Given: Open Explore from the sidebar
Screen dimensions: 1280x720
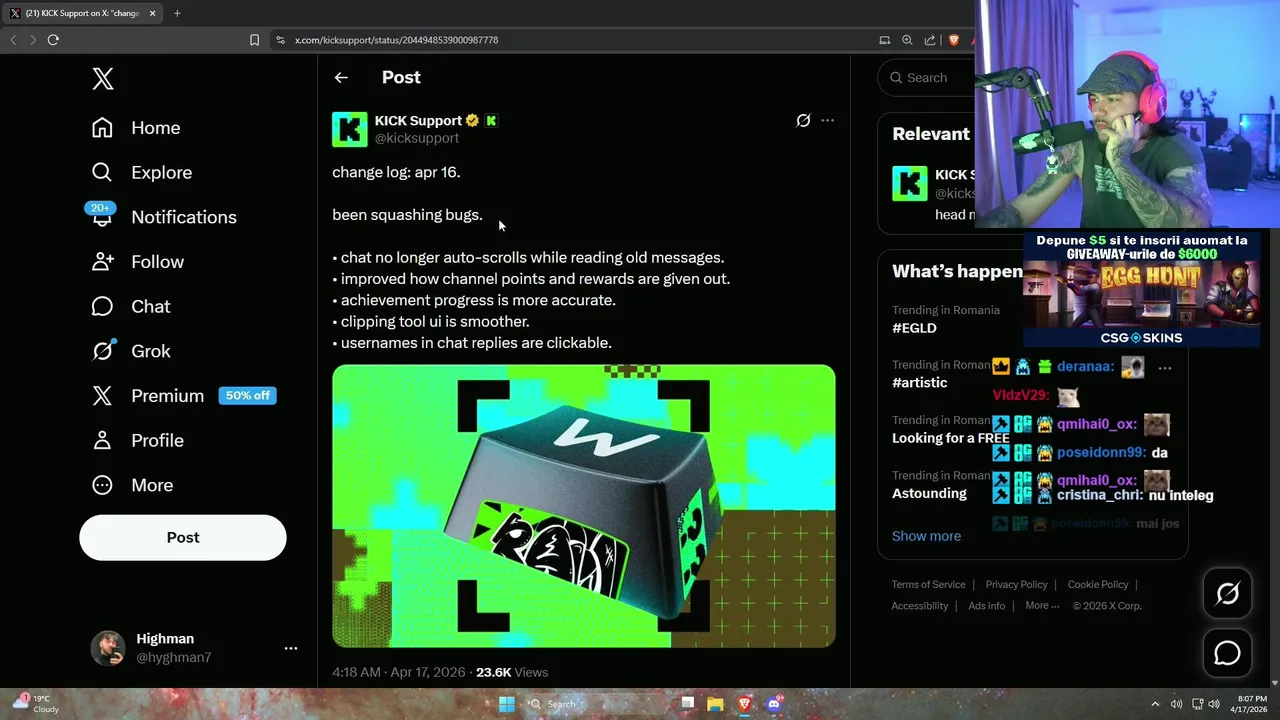Looking at the screenshot, I should (x=141, y=172).
